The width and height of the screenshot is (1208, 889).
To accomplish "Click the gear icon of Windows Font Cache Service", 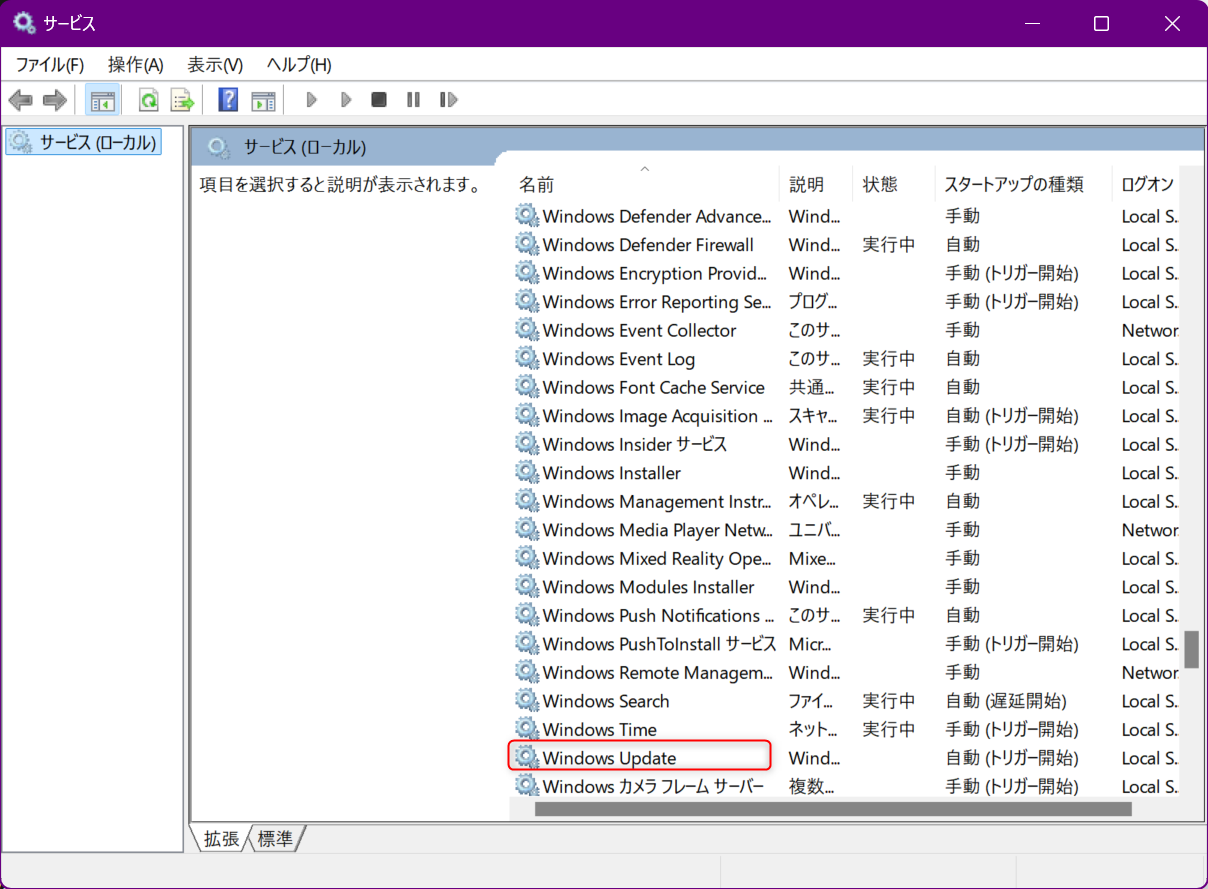I will point(527,387).
